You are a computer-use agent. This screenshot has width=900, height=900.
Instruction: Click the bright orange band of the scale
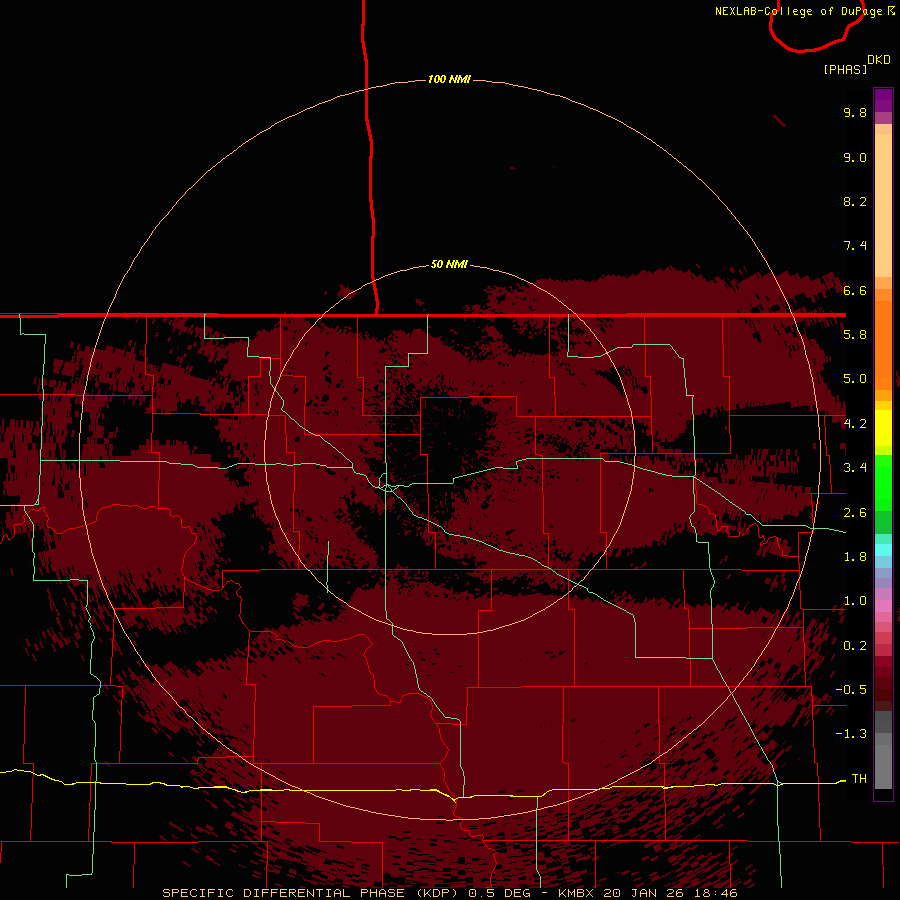coord(883,344)
